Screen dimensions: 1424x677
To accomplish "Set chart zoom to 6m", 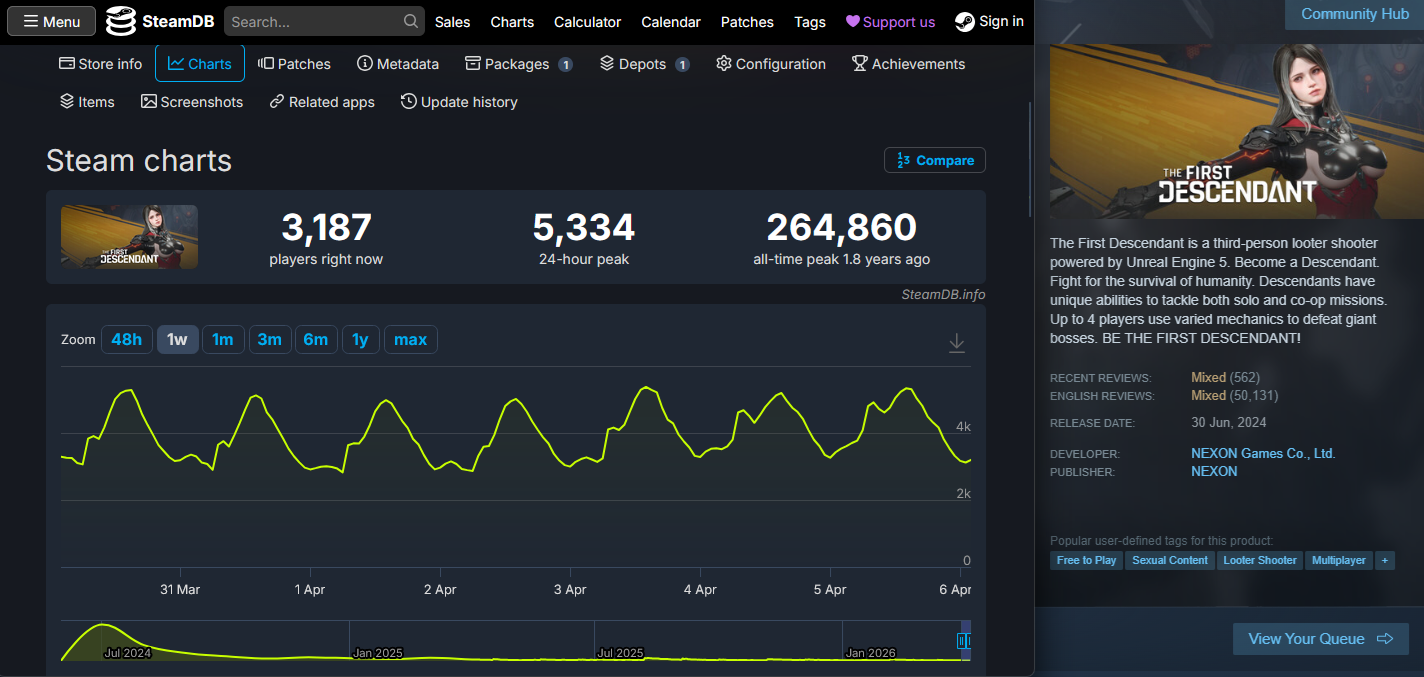I will coord(316,340).
